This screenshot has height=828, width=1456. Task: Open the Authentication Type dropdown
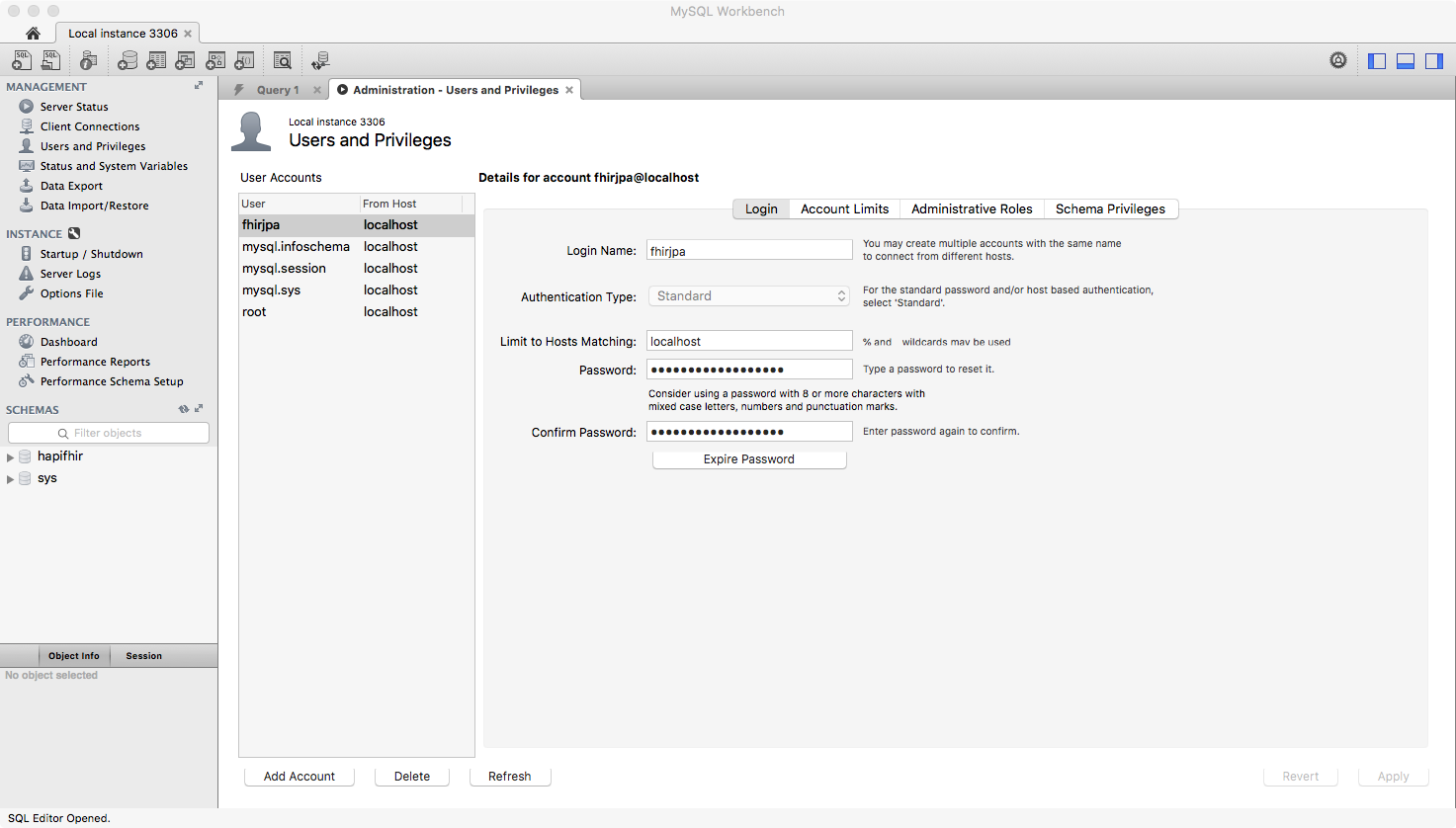(x=748, y=296)
